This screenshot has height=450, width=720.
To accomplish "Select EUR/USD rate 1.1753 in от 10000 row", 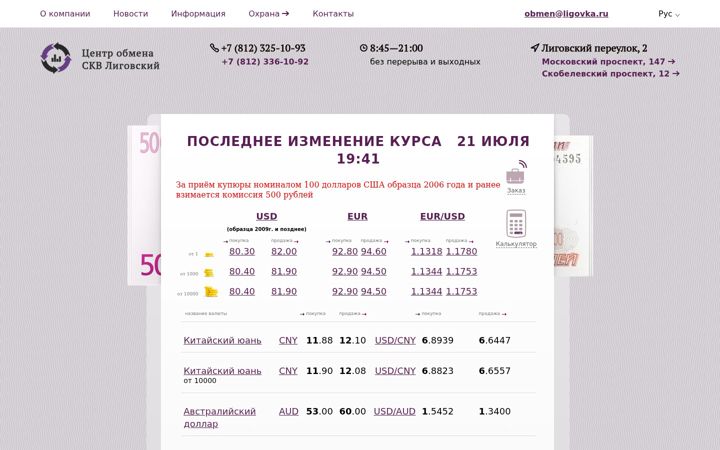I will click(x=461, y=292).
